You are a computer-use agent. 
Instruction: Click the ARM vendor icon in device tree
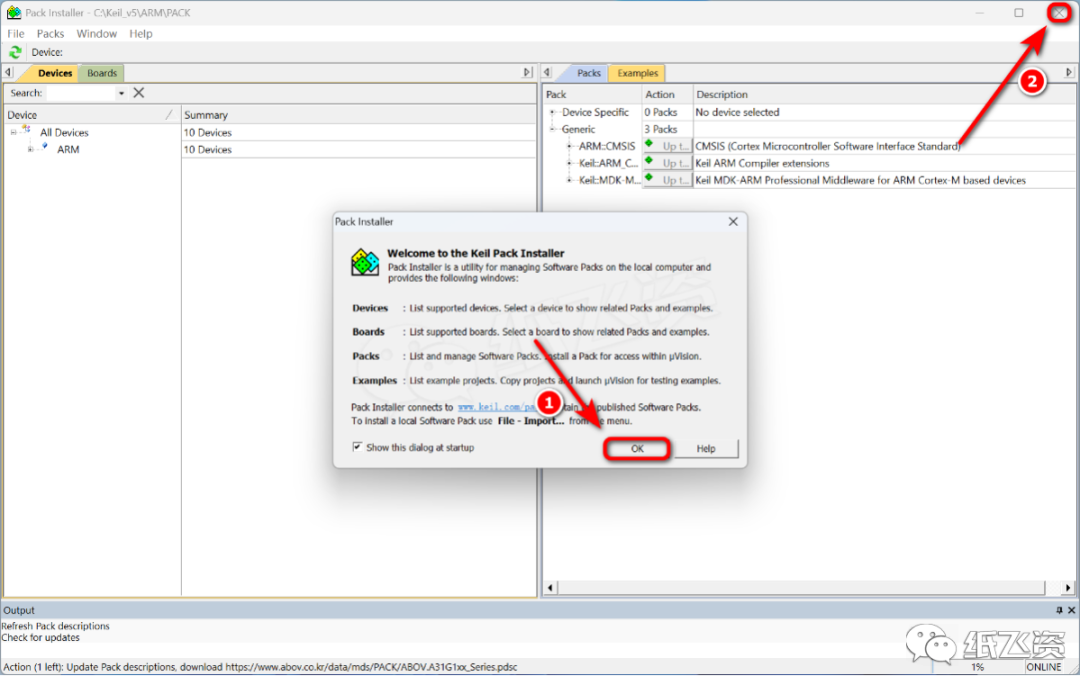[44, 147]
